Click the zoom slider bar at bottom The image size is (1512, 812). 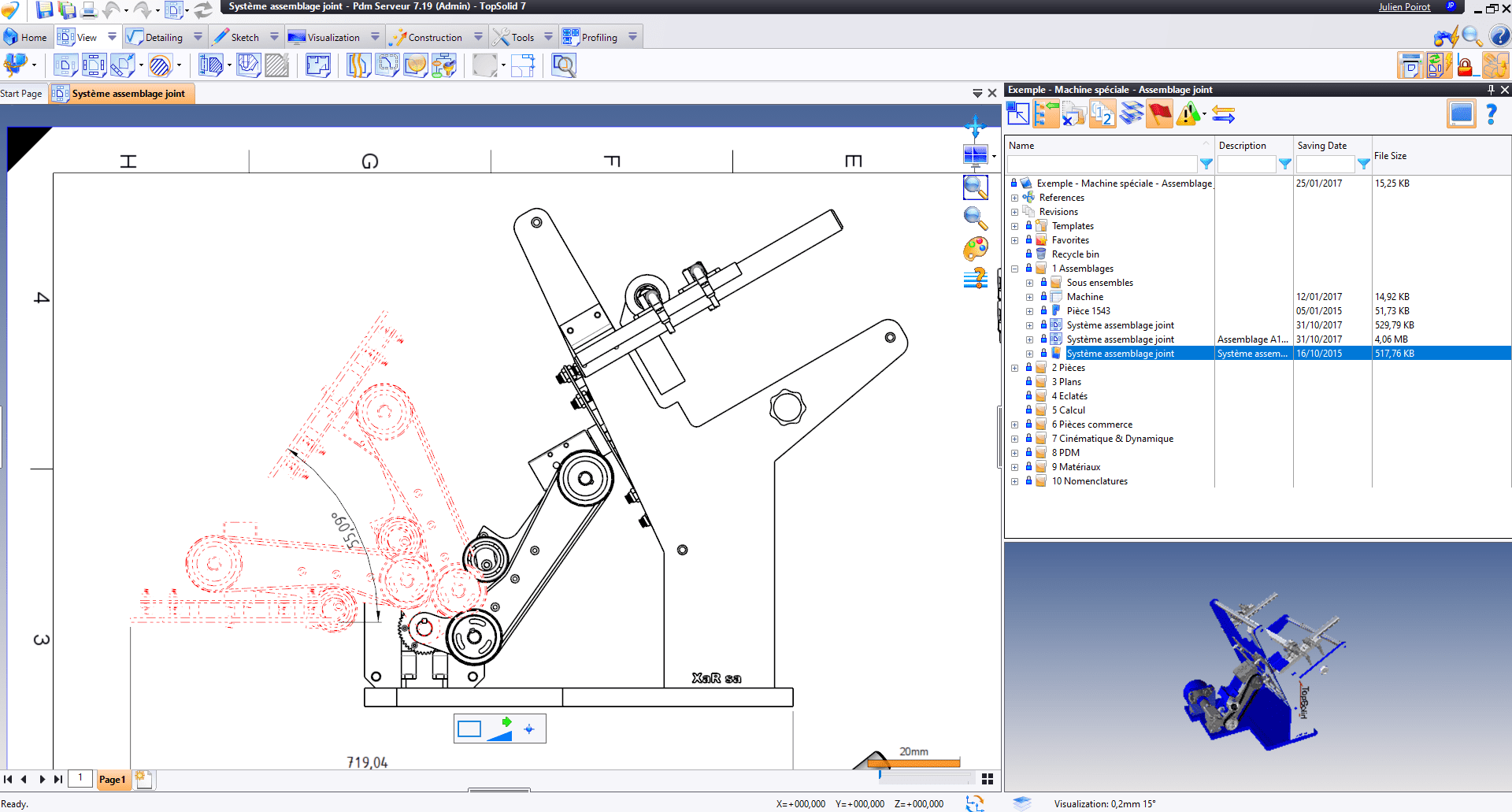point(926,776)
